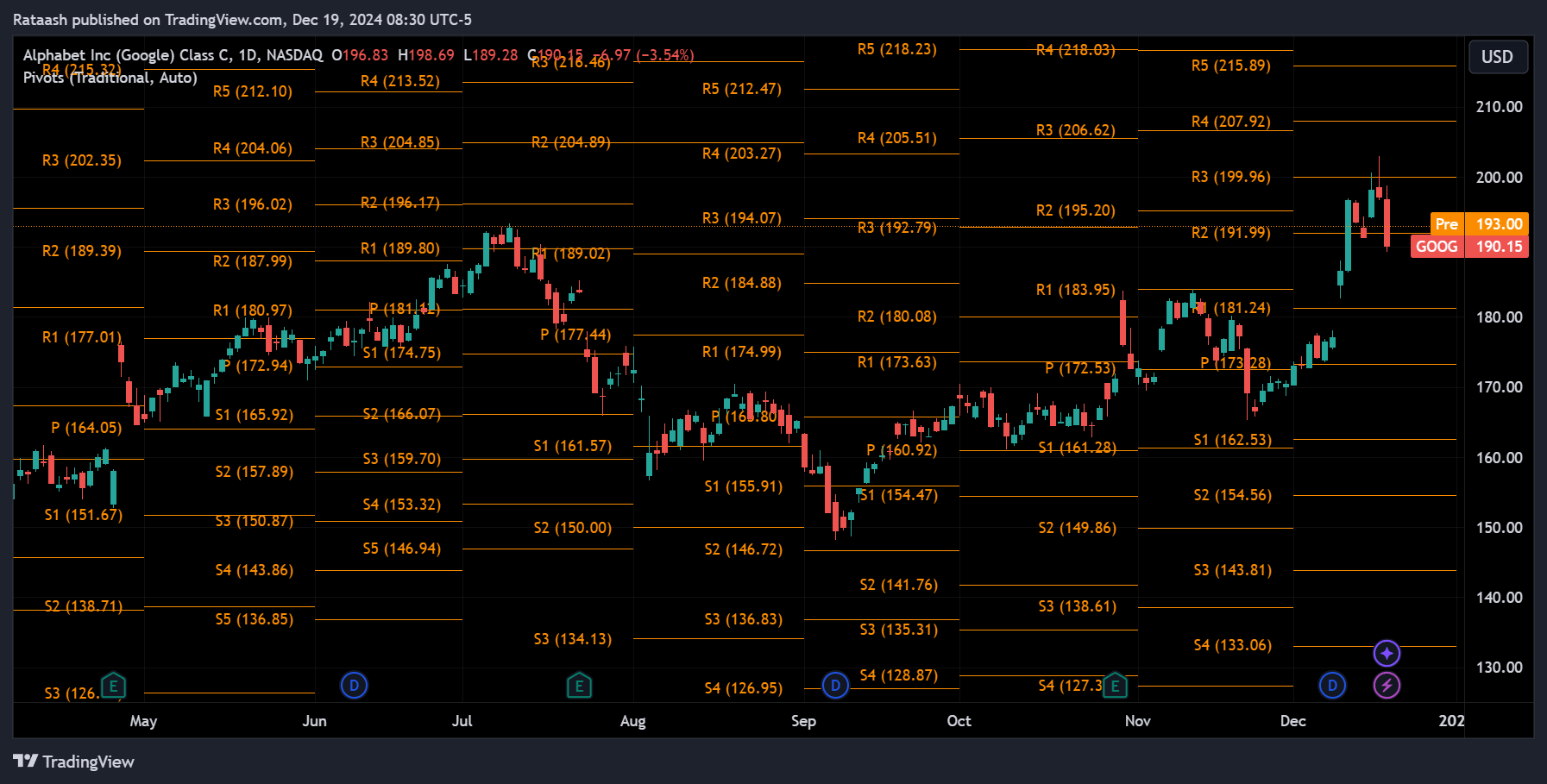Image resolution: width=1547 pixels, height=784 pixels.
Task: Click the Dec label on time axis
Action: point(1292,721)
